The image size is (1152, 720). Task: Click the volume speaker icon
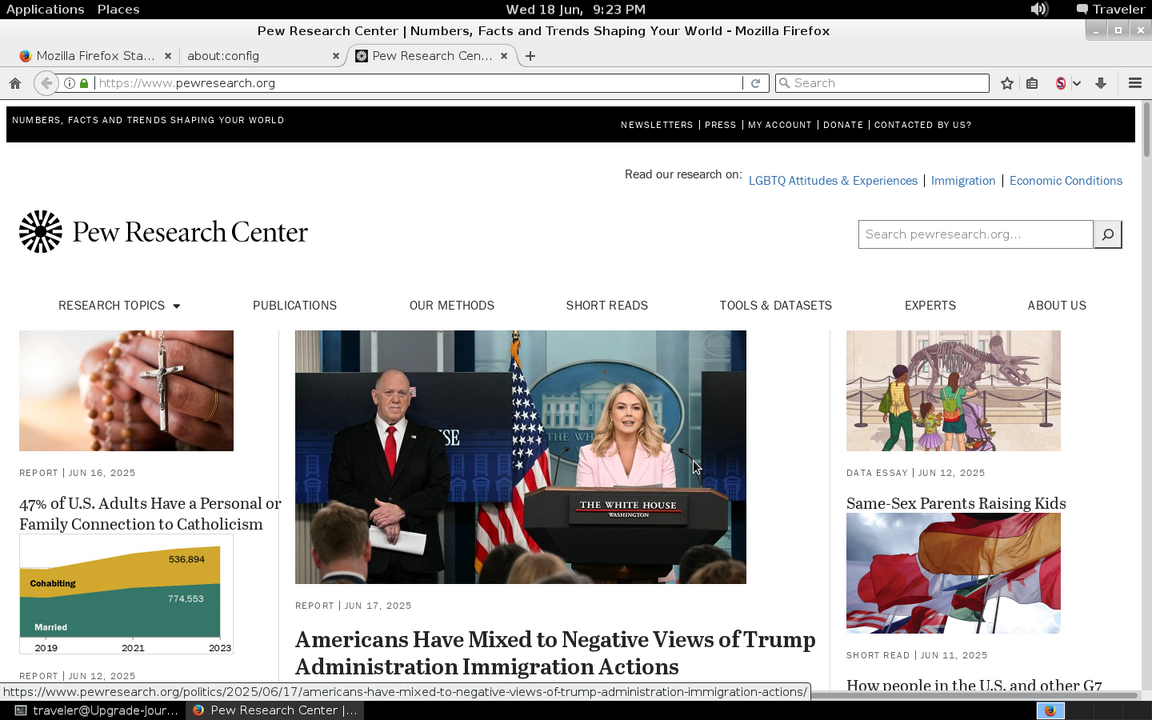coord(1039,9)
